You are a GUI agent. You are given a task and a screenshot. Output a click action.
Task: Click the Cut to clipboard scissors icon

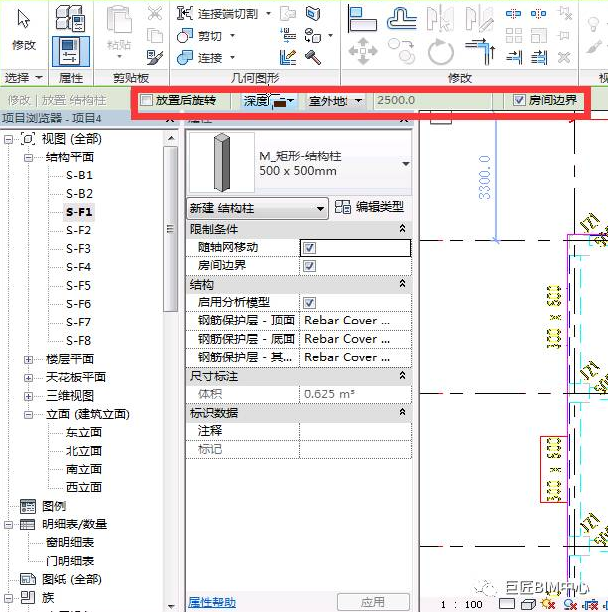click(155, 13)
